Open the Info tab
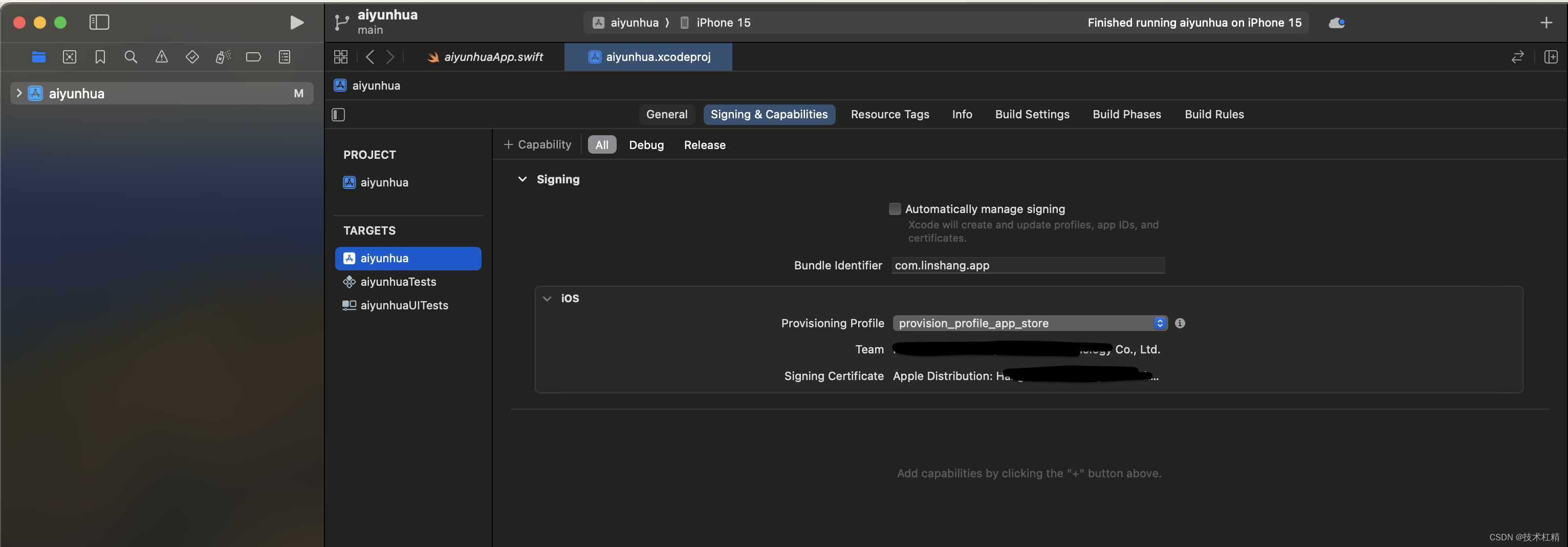 [x=962, y=115]
